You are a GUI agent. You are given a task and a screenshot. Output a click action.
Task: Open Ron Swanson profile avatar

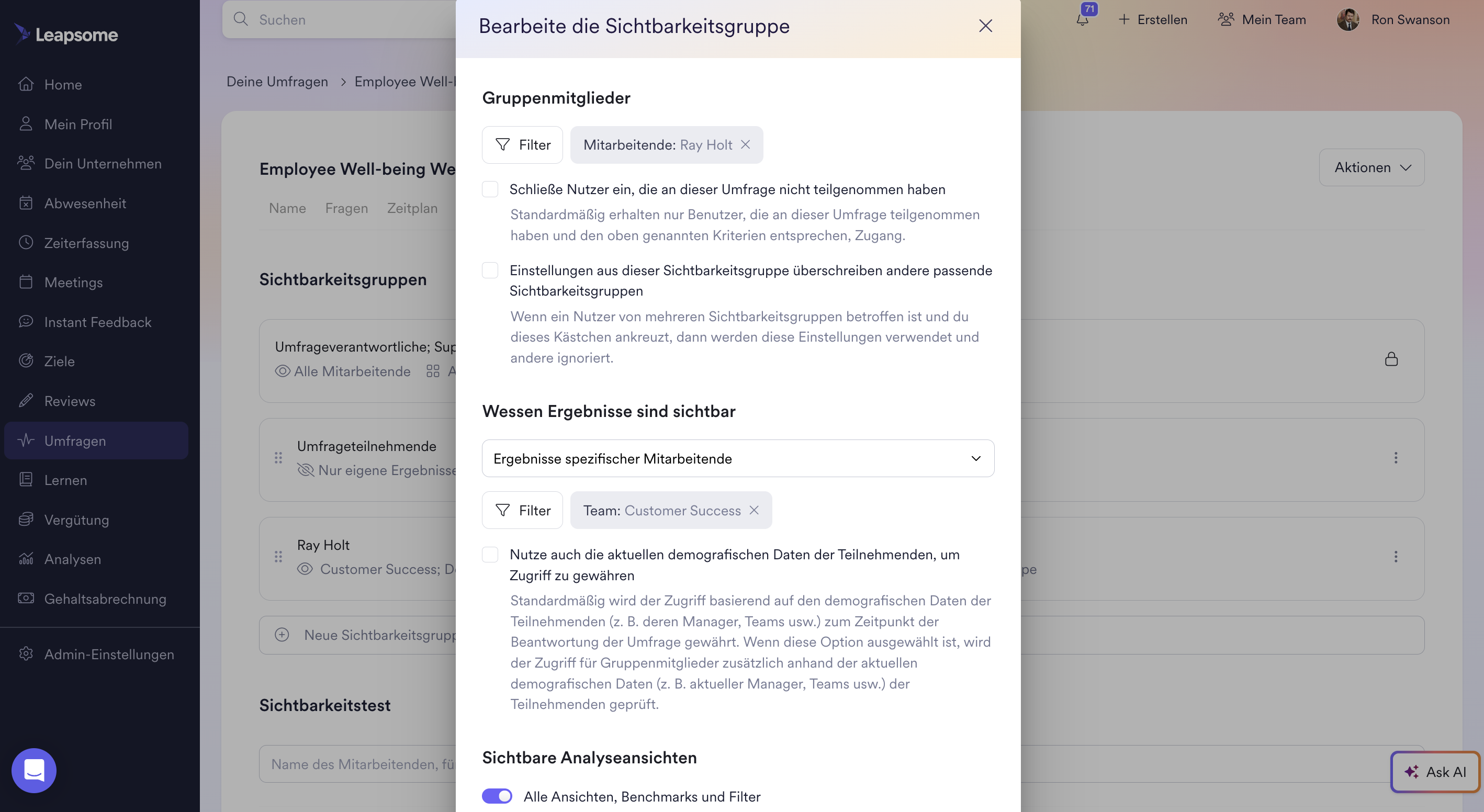click(1348, 19)
